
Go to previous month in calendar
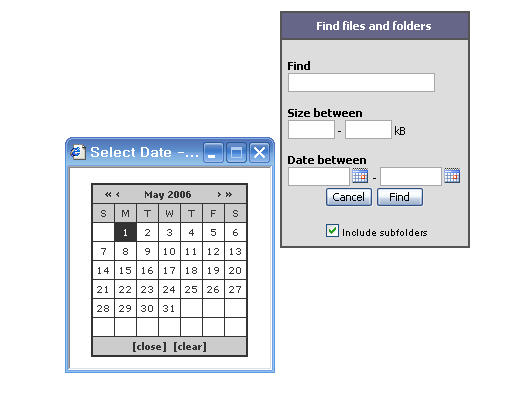(x=118, y=194)
